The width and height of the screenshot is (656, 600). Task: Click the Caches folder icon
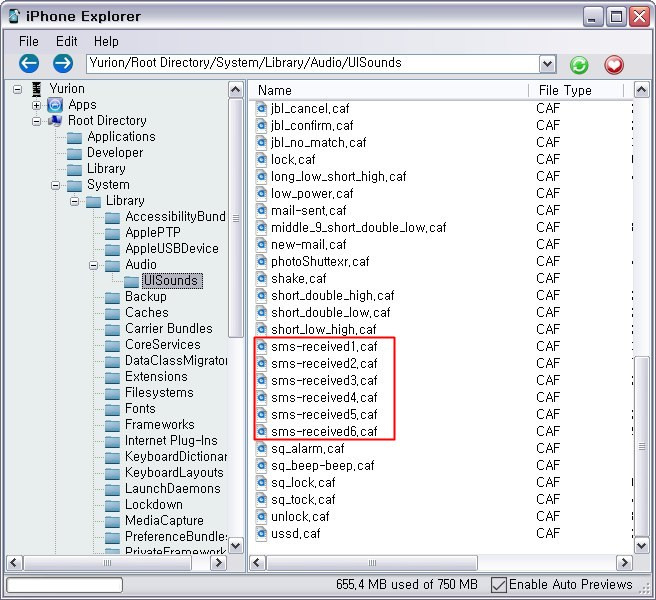(x=112, y=313)
